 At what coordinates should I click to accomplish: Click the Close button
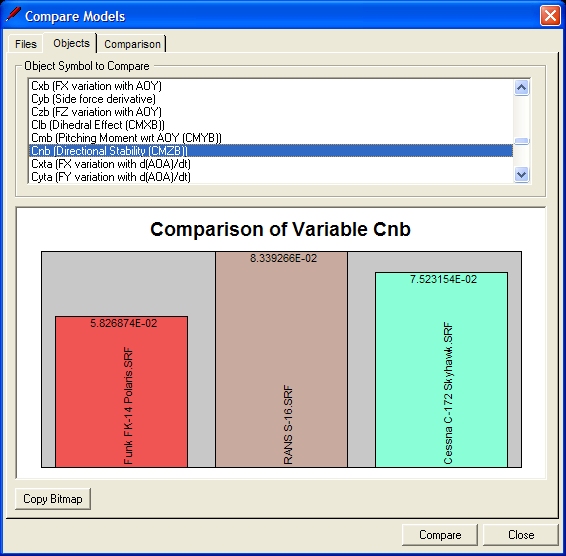pos(521,535)
